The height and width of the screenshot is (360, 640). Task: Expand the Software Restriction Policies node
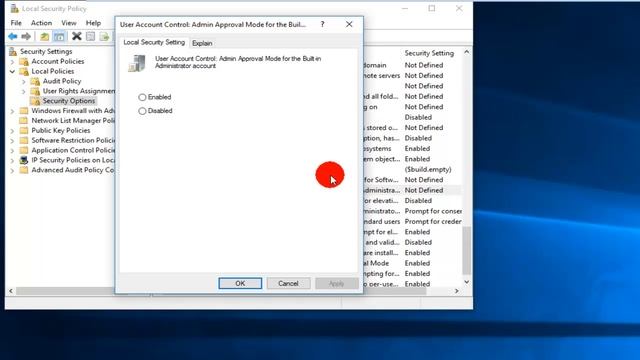(12, 141)
